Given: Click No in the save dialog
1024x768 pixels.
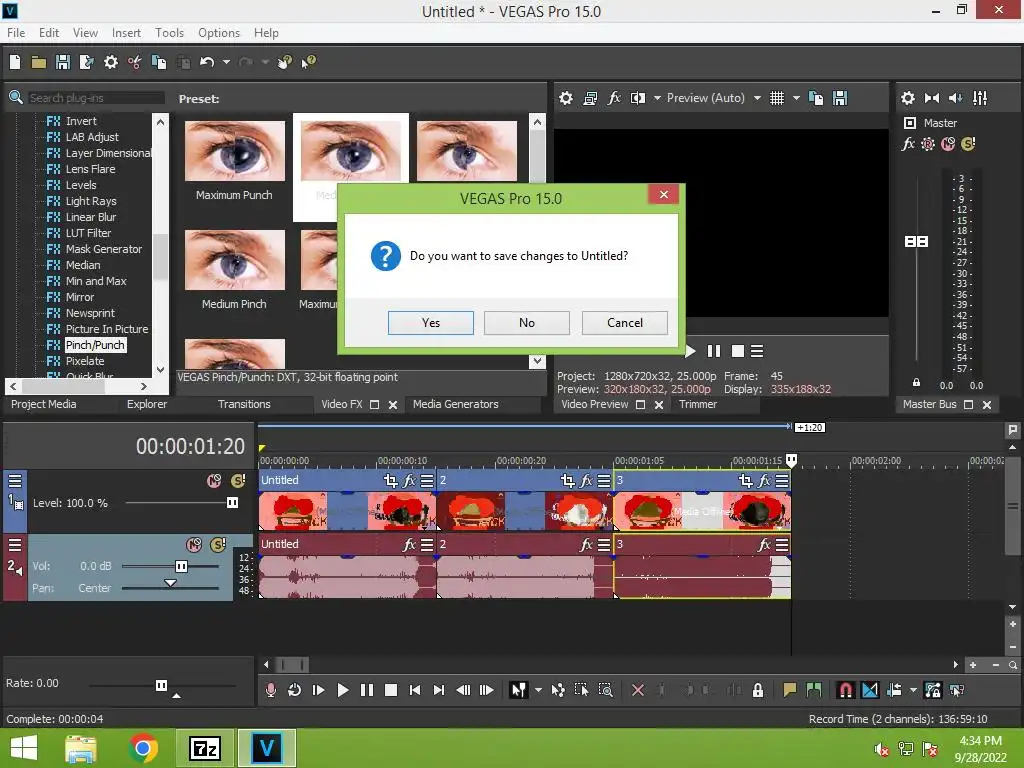Looking at the screenshot, I should [x=527, y=323].
